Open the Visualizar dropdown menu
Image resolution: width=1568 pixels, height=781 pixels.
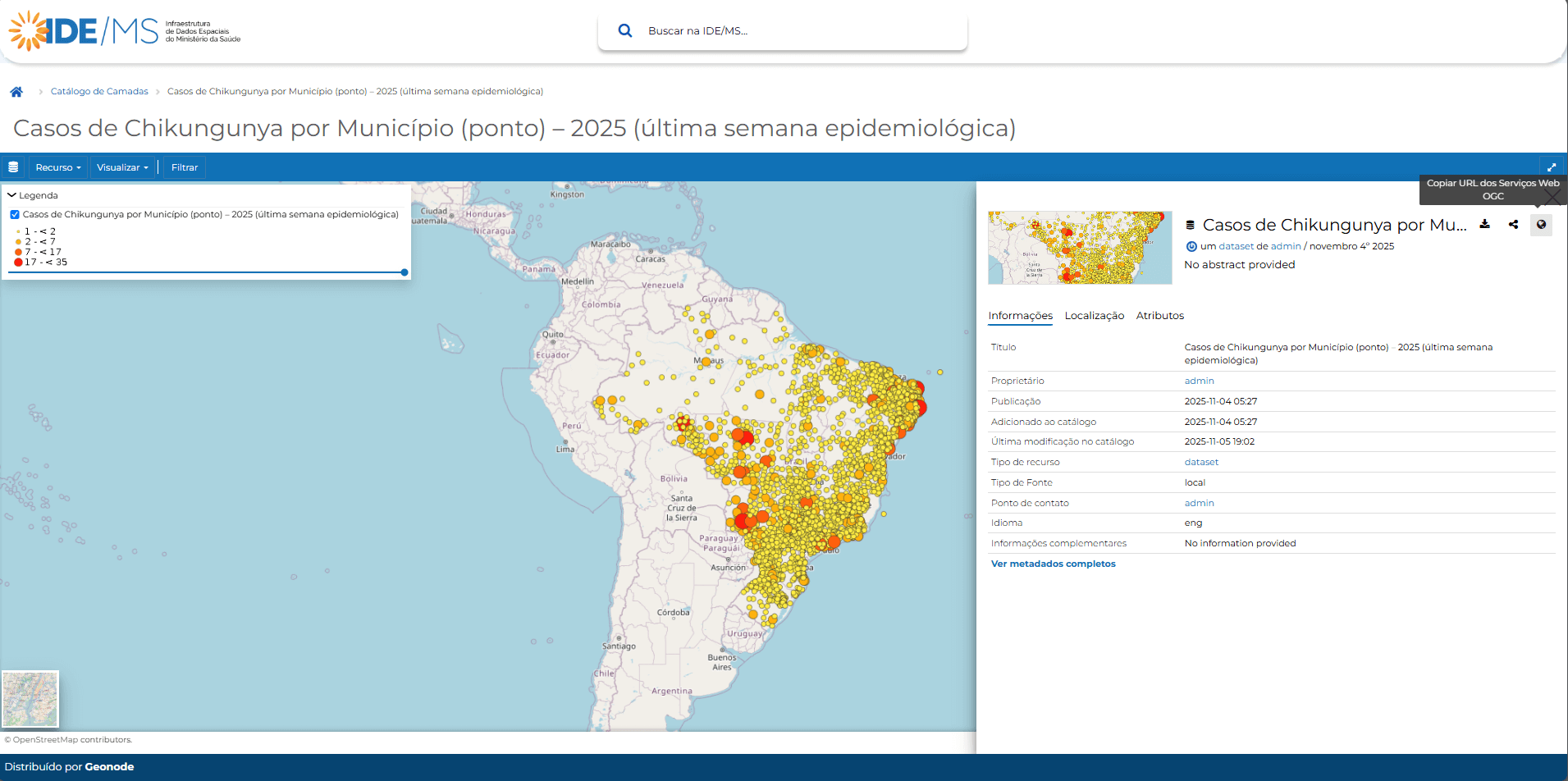pos(121,167)
